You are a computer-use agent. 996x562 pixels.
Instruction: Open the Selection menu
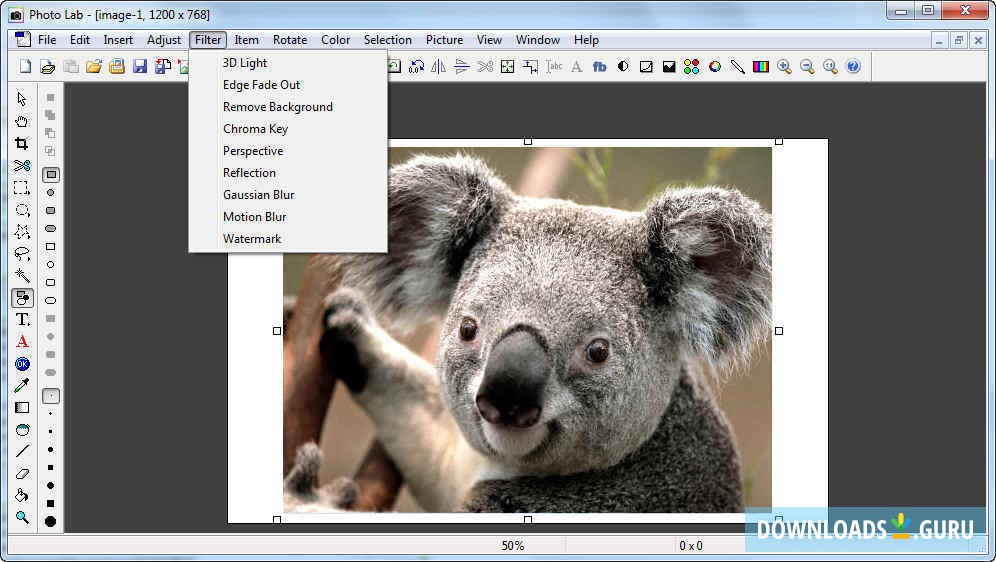[x=387, y=40]
